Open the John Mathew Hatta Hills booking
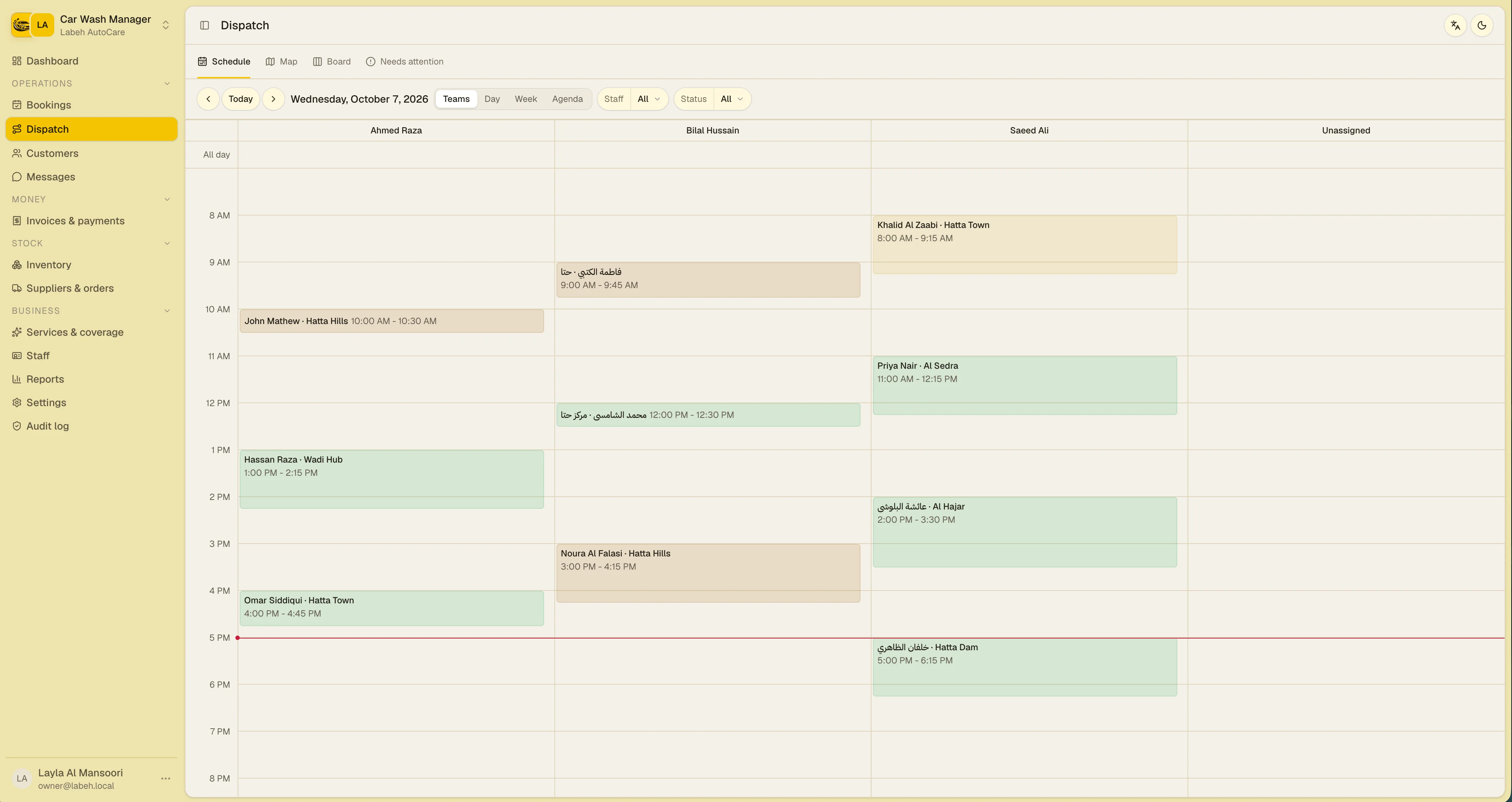The width and height of the screenshot is (1512, 802). 392,321
